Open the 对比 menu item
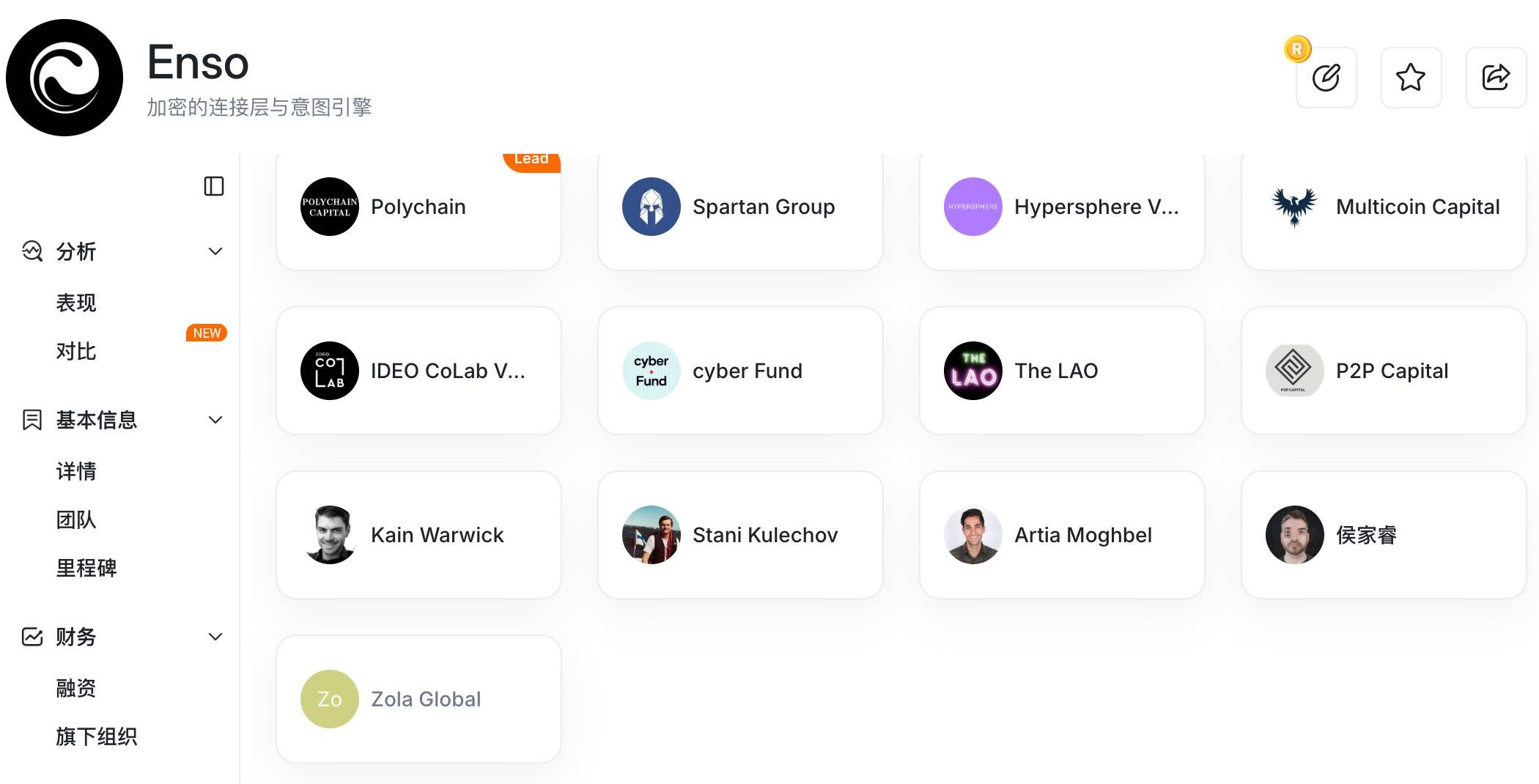This screenshot has height=784, width=1539. 76,351
